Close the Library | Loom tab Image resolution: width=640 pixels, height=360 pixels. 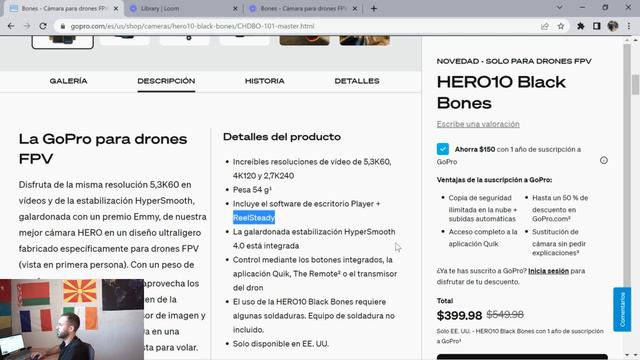(235, 9)
